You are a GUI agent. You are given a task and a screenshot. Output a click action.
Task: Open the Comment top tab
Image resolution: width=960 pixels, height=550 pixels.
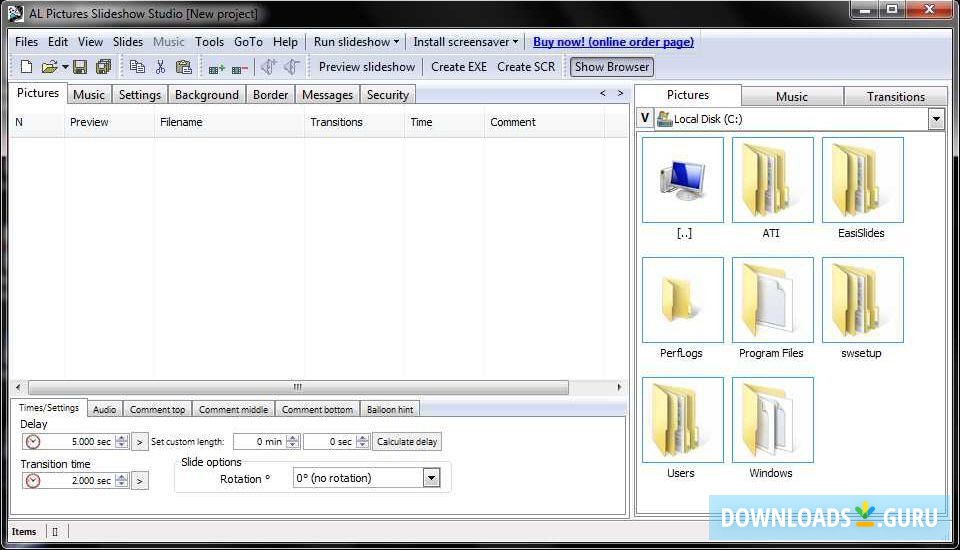tap(157, 410)
